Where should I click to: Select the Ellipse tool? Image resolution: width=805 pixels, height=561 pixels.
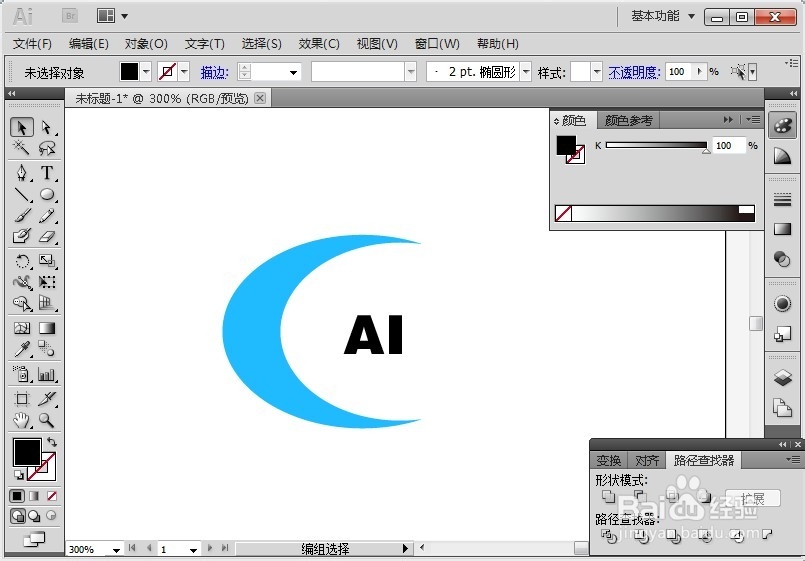pyautogui.click(x=46, y=194)
